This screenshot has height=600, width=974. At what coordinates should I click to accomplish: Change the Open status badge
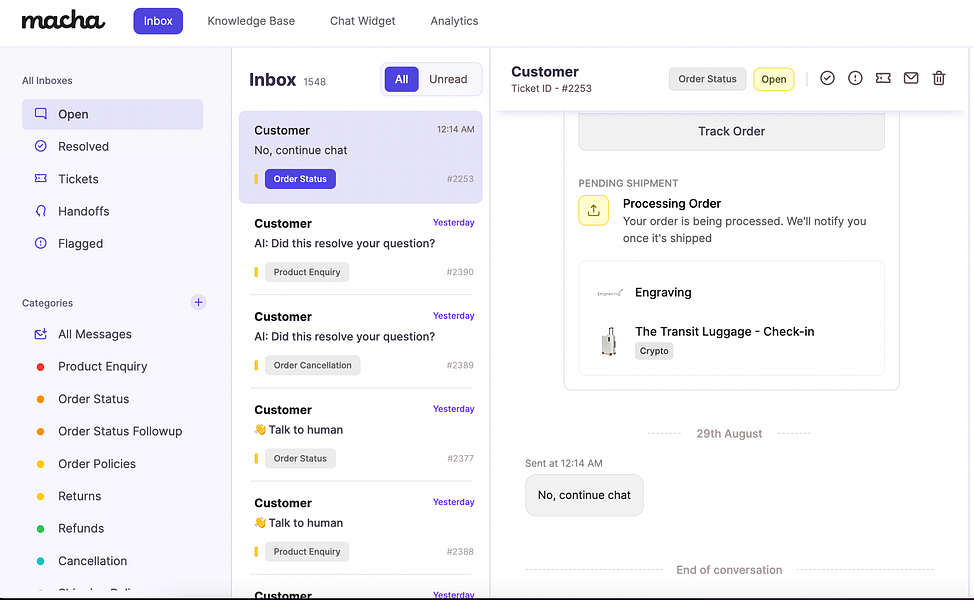pyautogui.click(x=773, y=79)
